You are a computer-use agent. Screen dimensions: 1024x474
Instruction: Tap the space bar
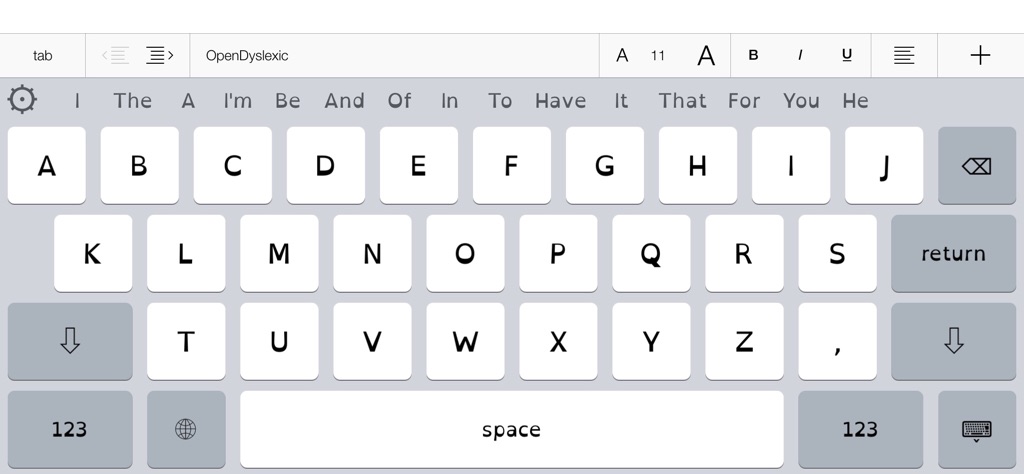click(x=511, y=429)
